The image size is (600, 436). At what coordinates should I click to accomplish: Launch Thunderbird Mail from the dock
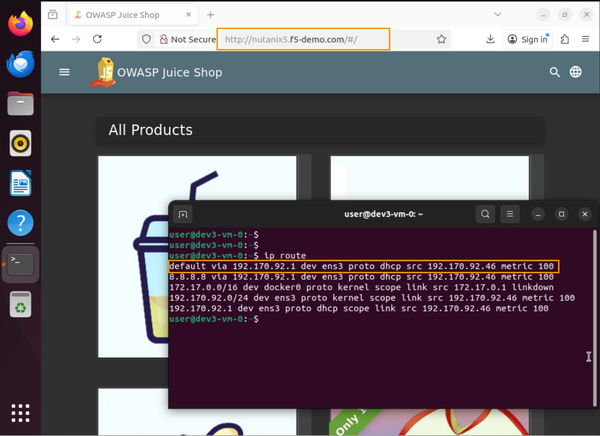coord(20,65)
